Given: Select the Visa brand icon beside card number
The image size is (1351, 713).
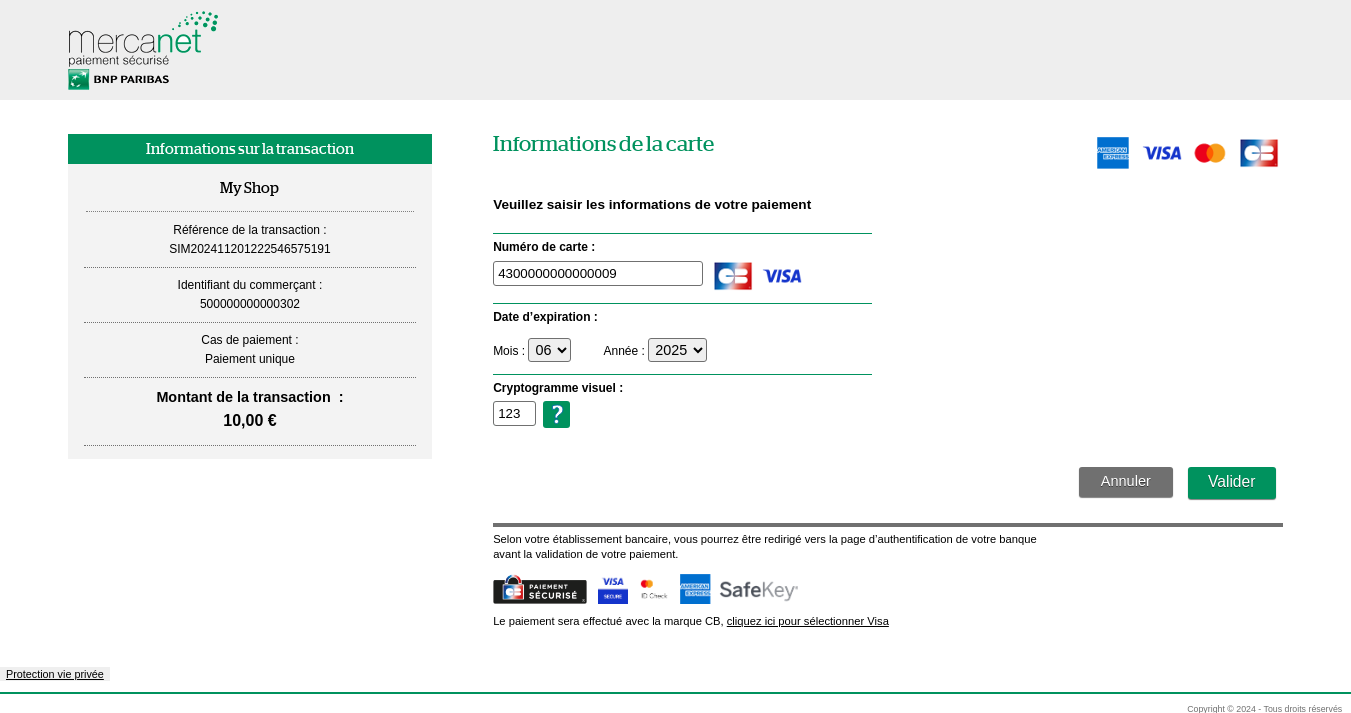Looking at the screenshot, I should [x=782, y=276].
